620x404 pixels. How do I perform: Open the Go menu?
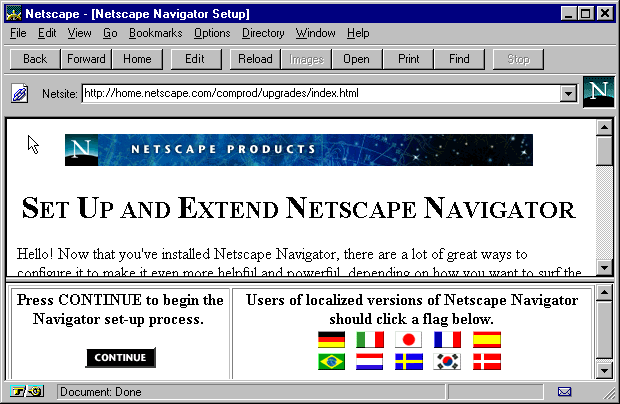(110, 33)
